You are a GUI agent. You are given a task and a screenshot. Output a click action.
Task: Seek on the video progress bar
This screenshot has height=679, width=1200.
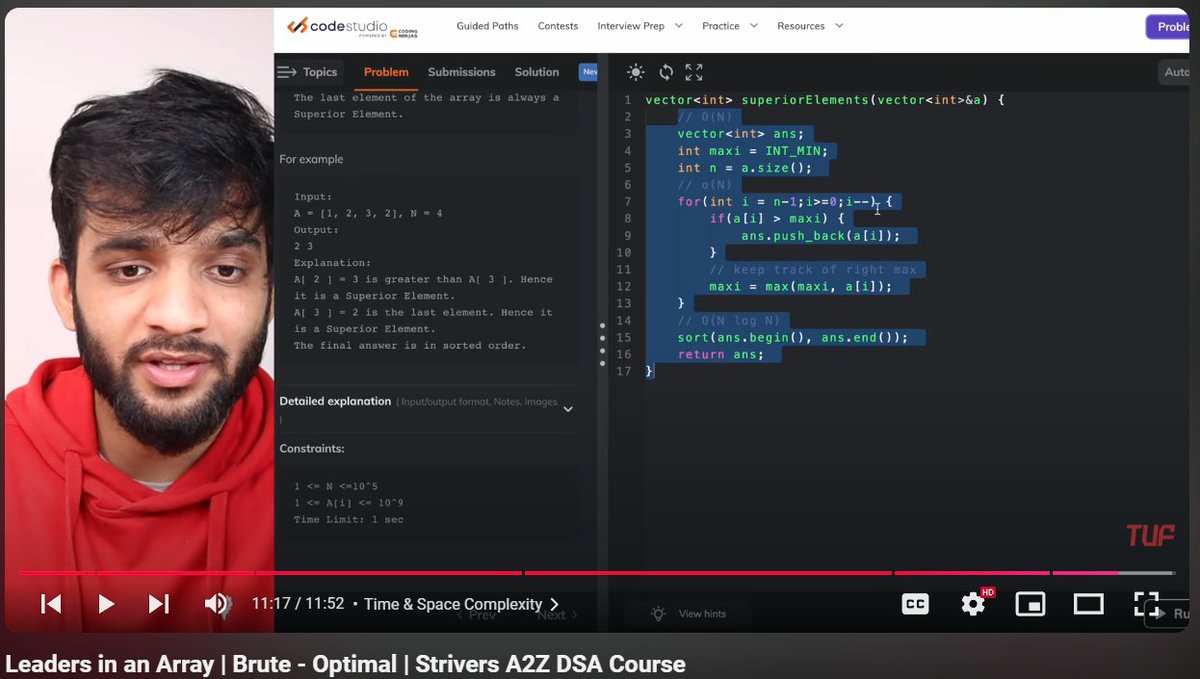click(x=597, y=573)
